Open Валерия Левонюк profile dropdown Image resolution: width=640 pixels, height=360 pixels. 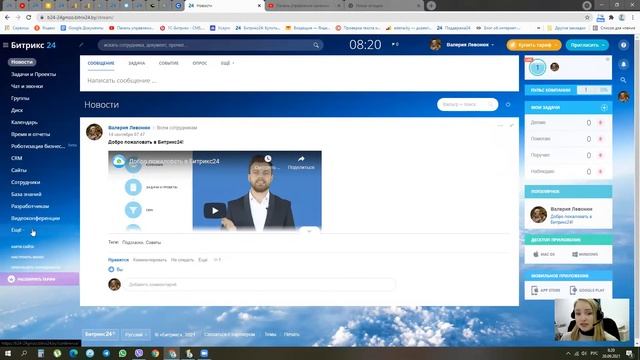coord(470,45)
